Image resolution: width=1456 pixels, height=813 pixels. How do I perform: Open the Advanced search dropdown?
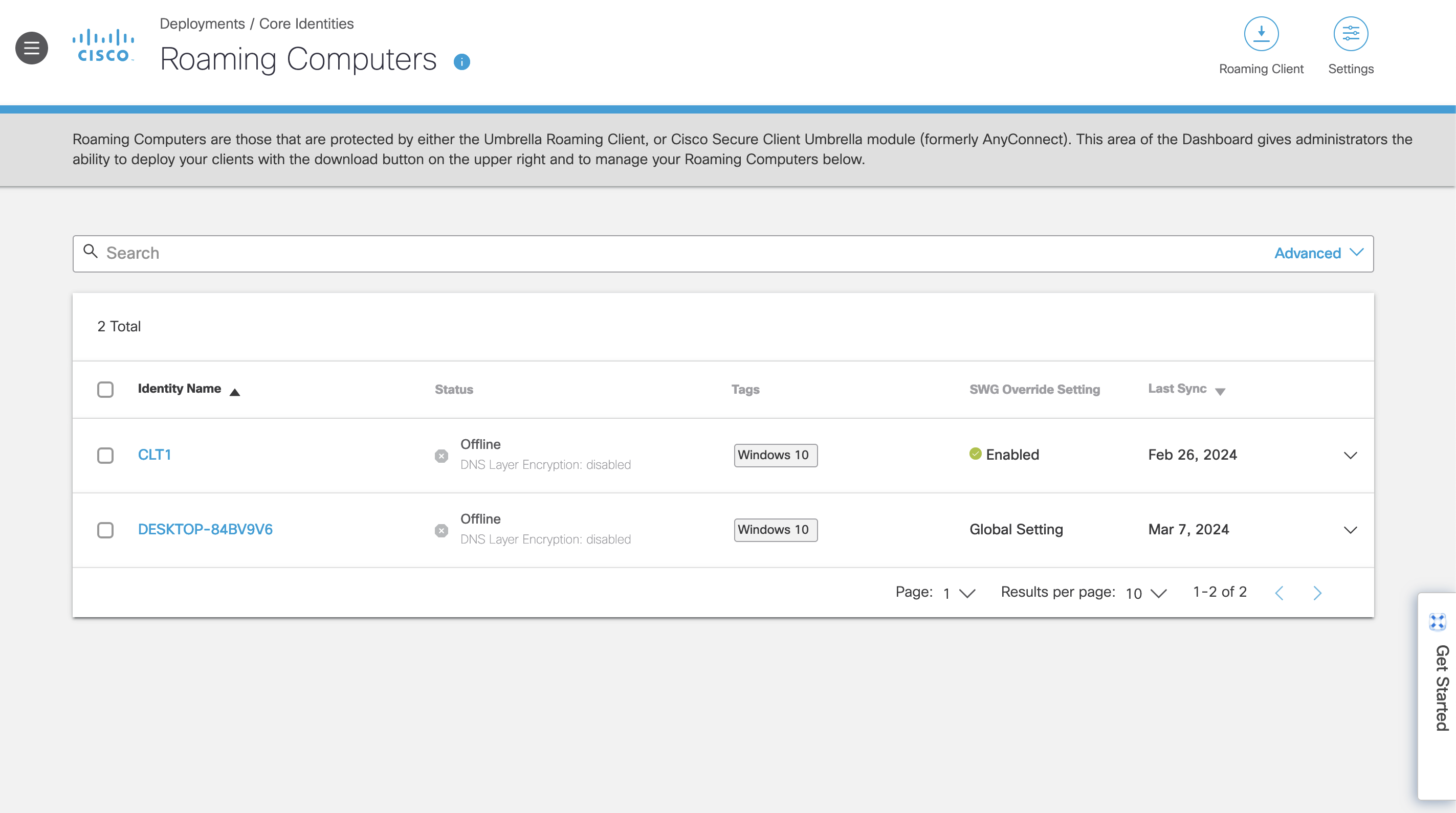click(x=1318, y=253)
